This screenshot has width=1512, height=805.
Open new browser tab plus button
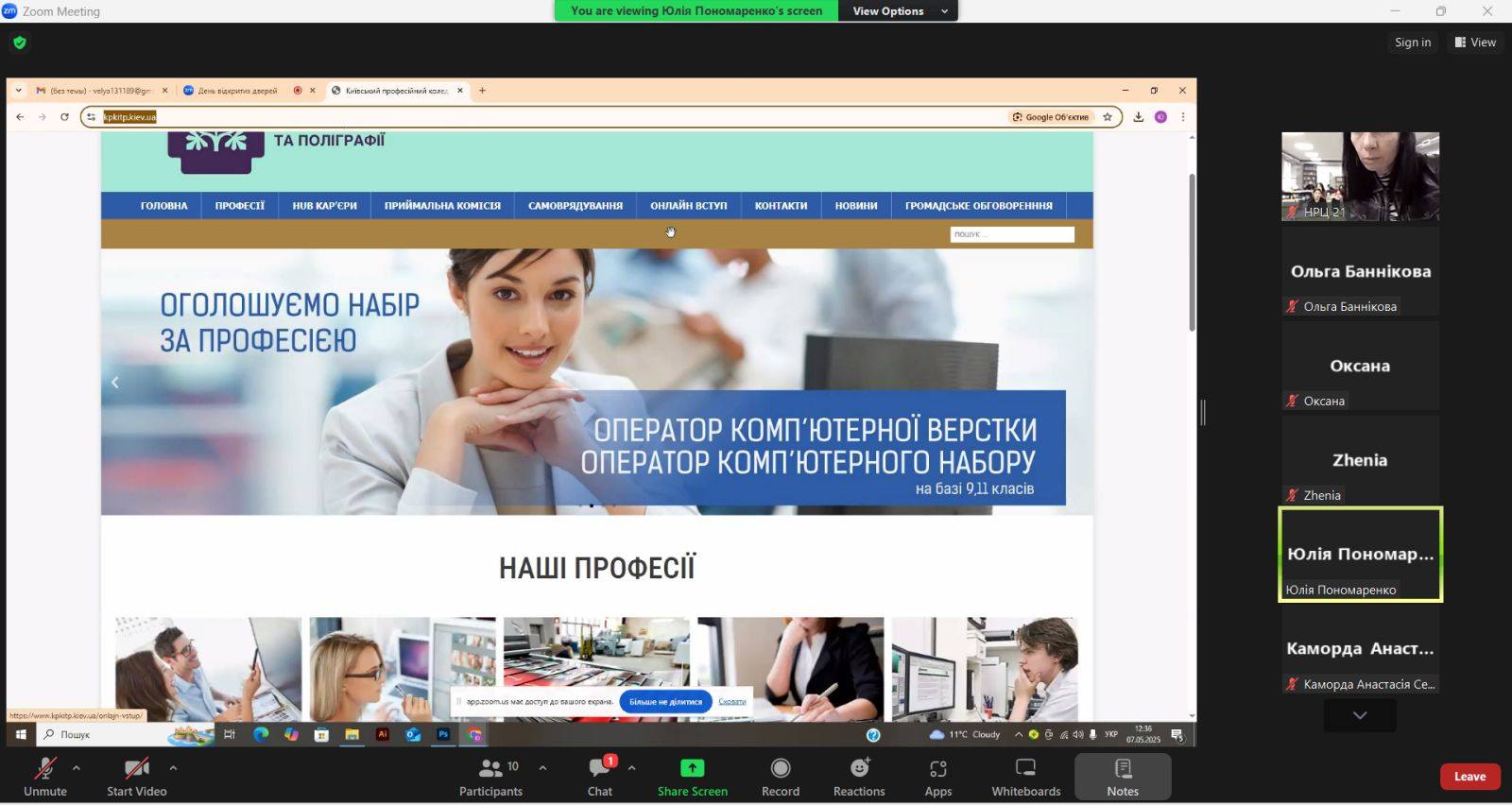tap(482, 91)
